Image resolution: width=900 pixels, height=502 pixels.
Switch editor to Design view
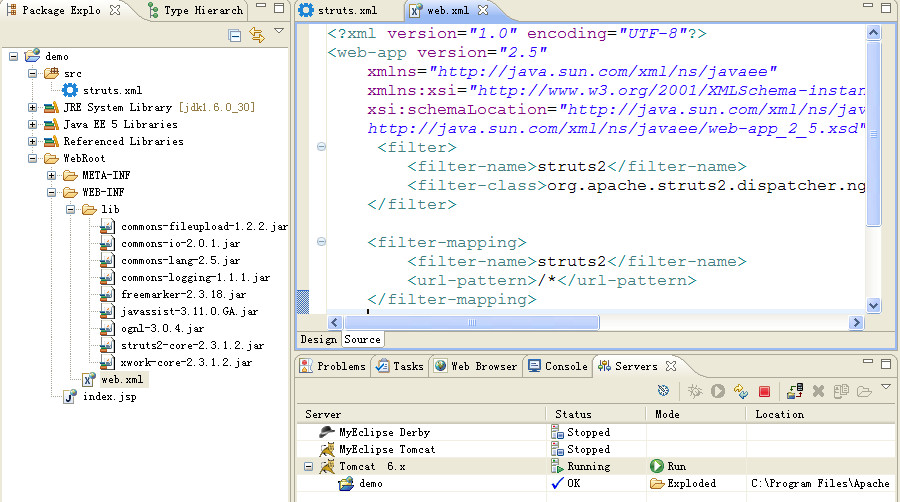coord(319,339)
